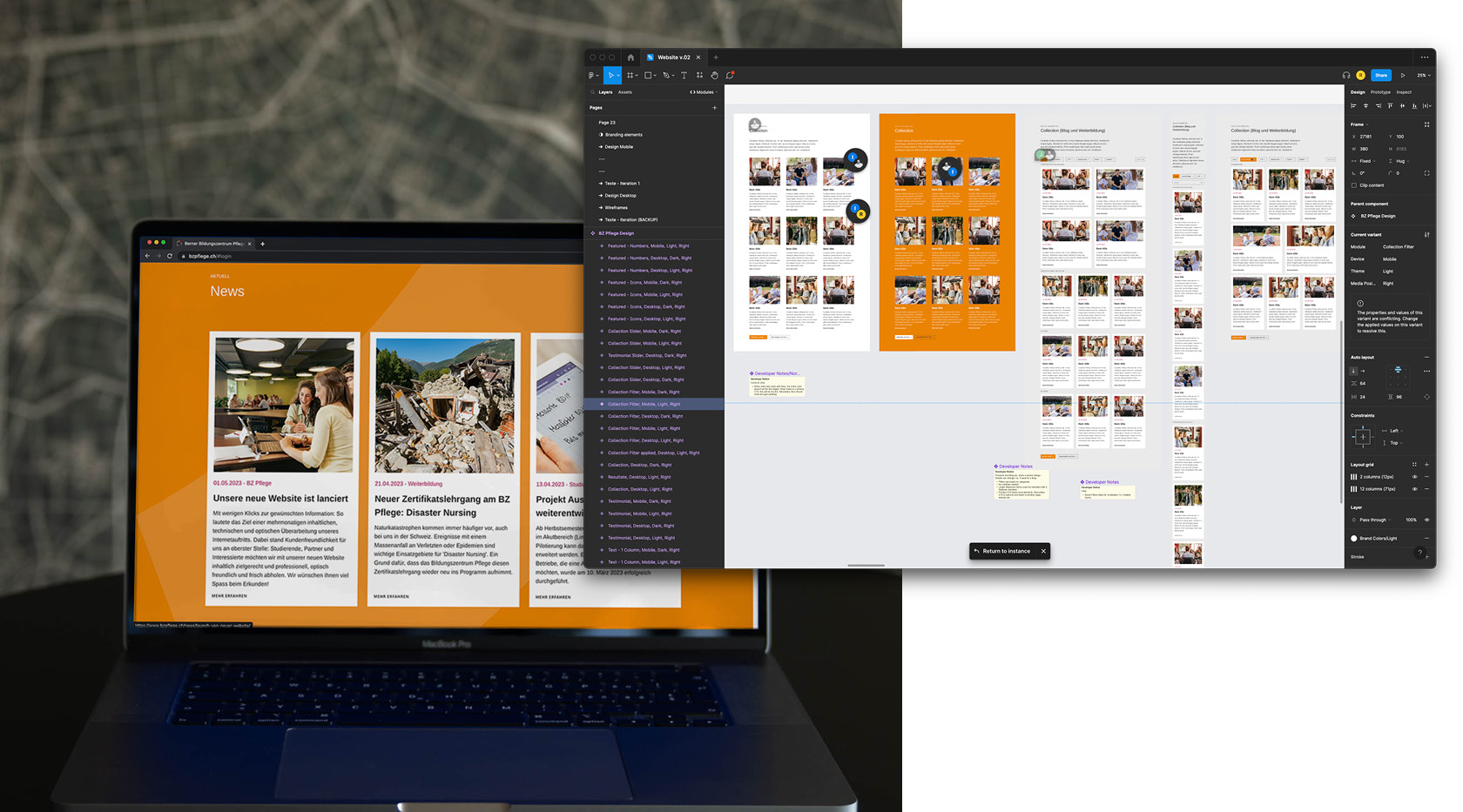Switch to the Layers tab
Screen dimensions: 1463x812
coord(605,92)
